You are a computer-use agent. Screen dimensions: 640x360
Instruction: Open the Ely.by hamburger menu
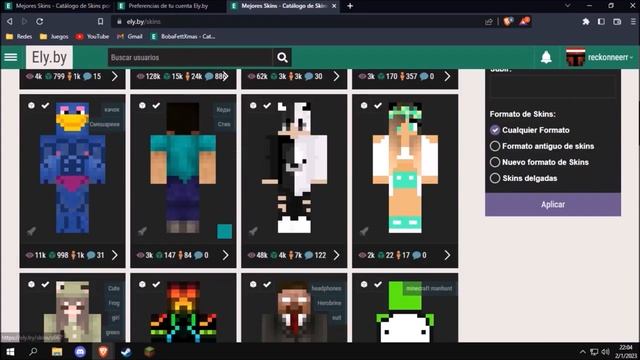(x=11, y=57)
